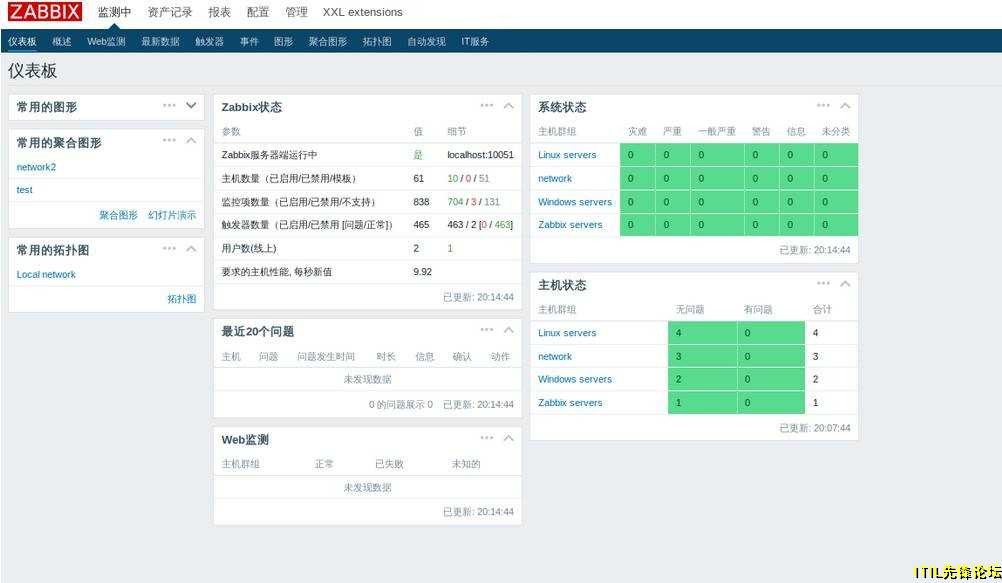The height and width of the screenshot is (583, 1002).
Task: Open network group in 主机状态 widget
Action: (x=555, y=357)
